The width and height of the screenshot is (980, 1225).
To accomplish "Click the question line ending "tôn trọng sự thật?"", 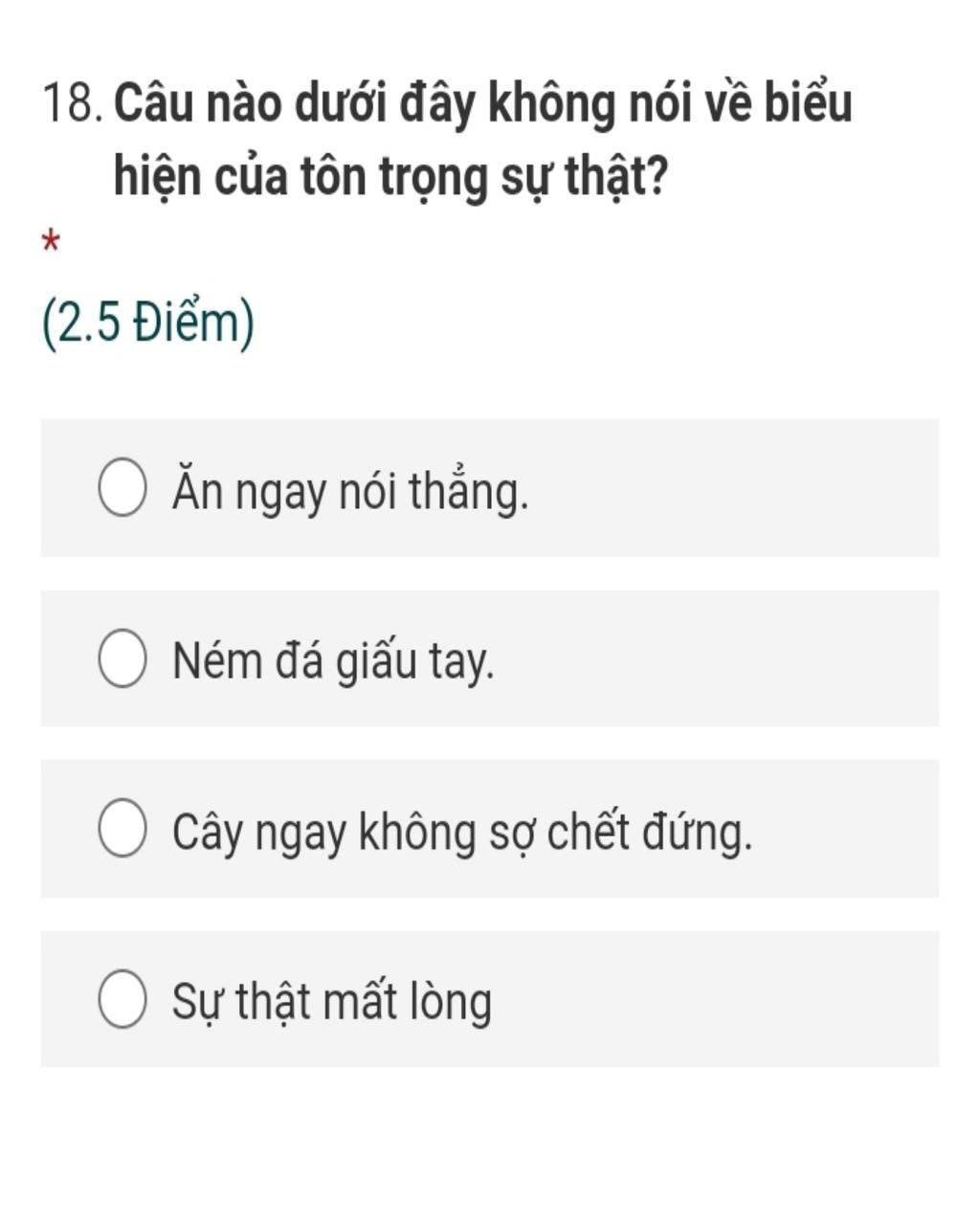I will [x=390, y=176].
